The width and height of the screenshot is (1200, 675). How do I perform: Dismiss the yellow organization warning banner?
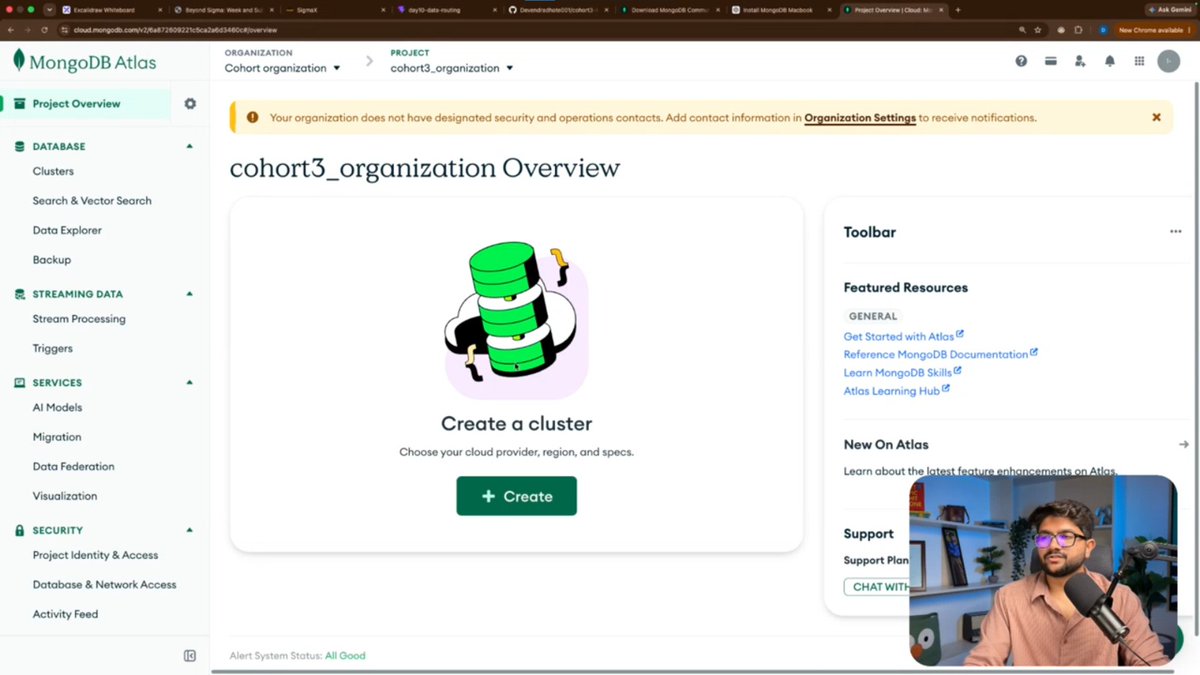coord(1156,117)
